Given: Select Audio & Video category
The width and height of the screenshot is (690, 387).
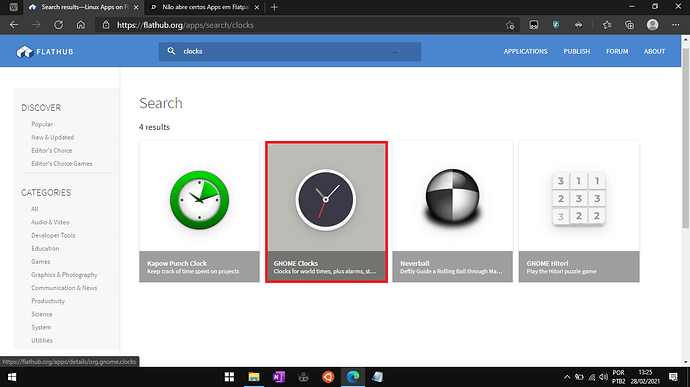Looking at the screenshot, I should [50, 222].
